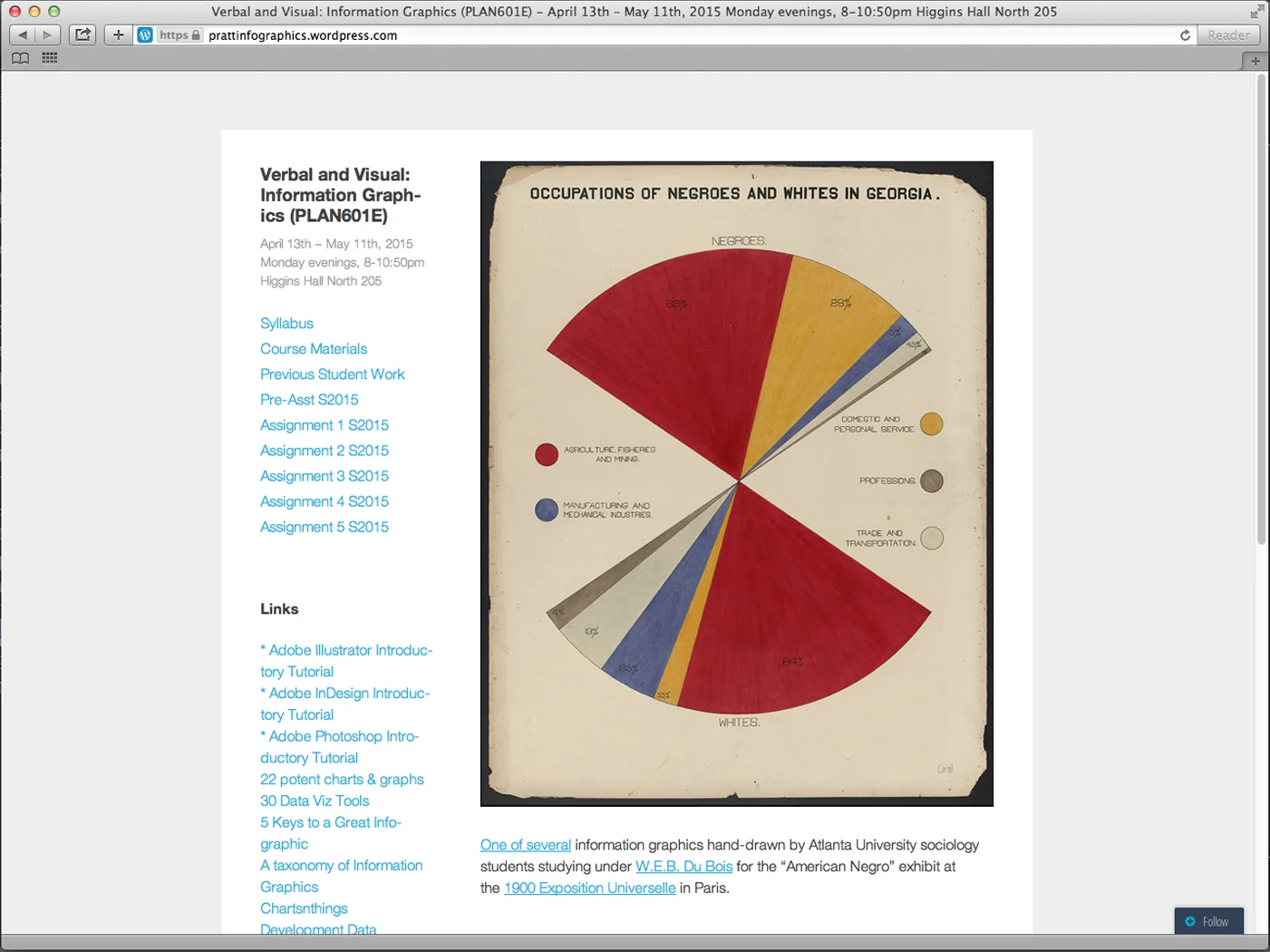This screenshot has height=952, width=1270.
Task: Open Assignment 4 S2015
Action: (325, 501)
